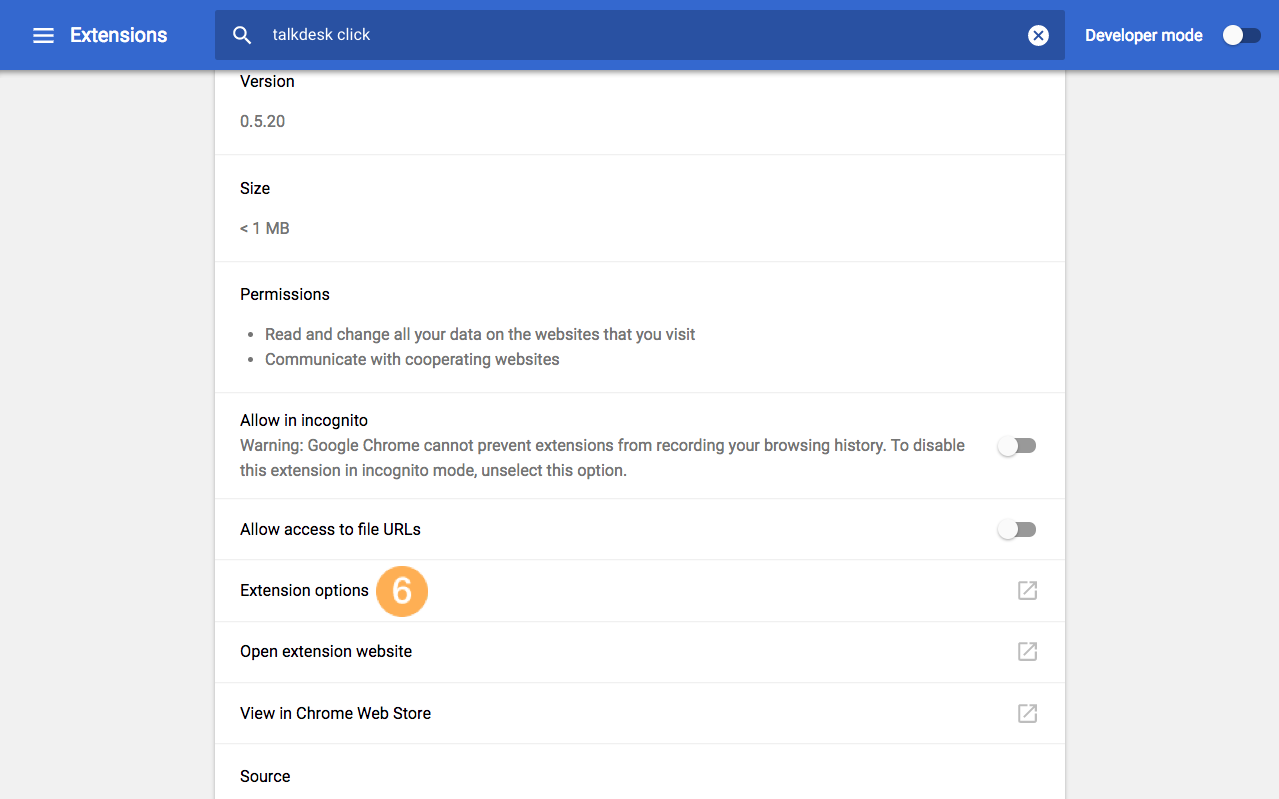Open the hamburger main menu
The width and height of the screenshot is (1279, 799).
tap(43, 35)
